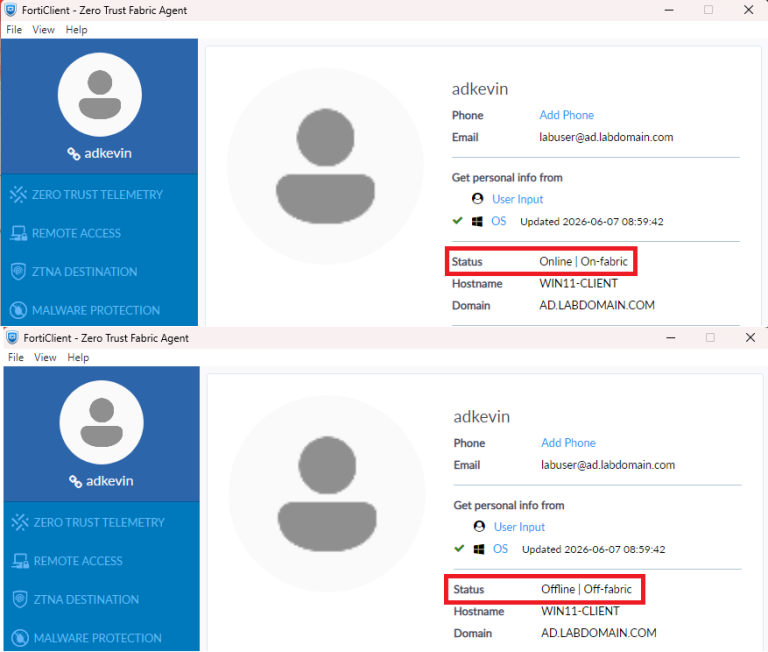Click sidebar avatar in upper window
768x652 pixels.
pyautogui.click(x=100, y=95)
